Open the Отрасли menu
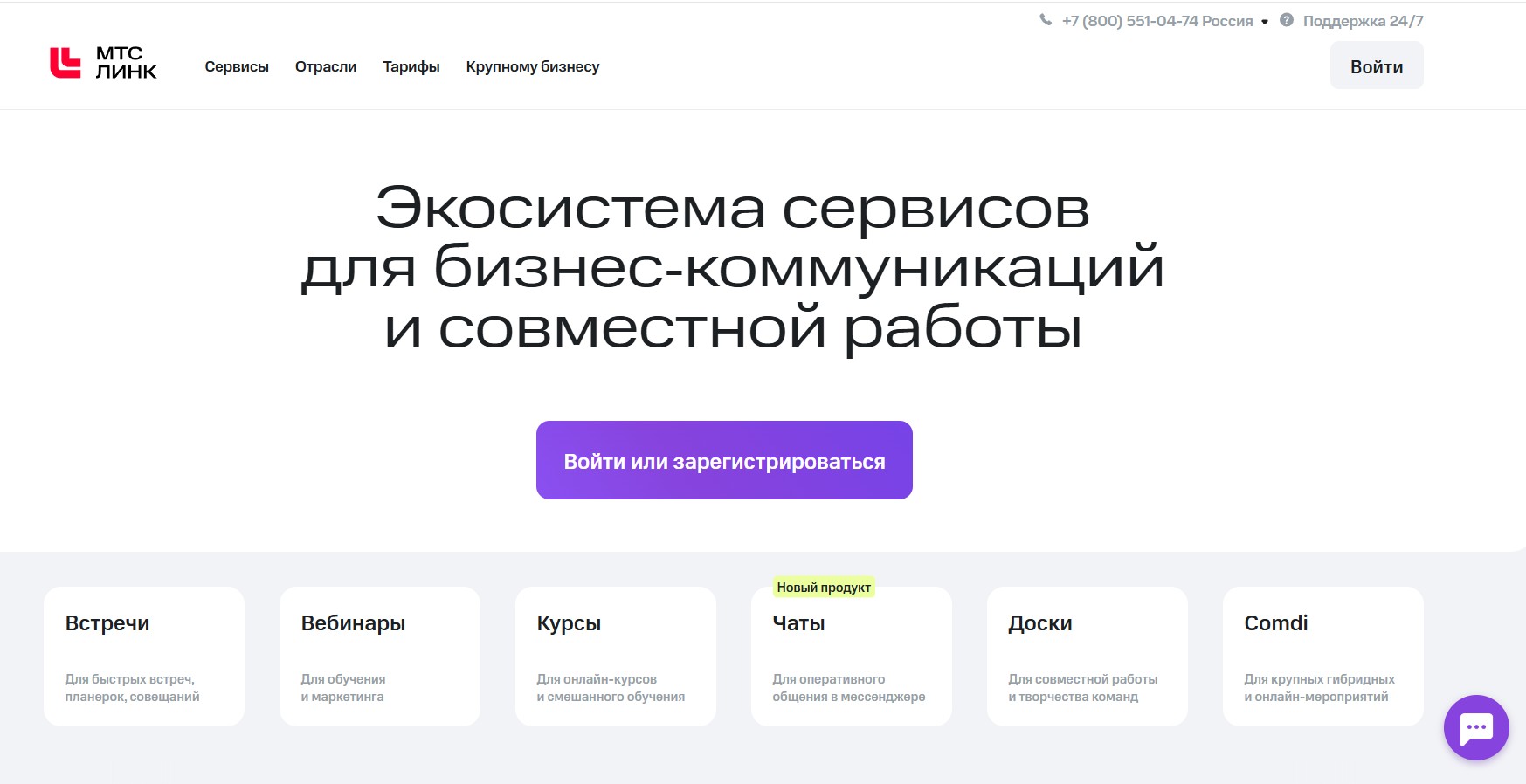Image resolution: width=1526 pixels, height=784 pixels. tap(326, 66)
